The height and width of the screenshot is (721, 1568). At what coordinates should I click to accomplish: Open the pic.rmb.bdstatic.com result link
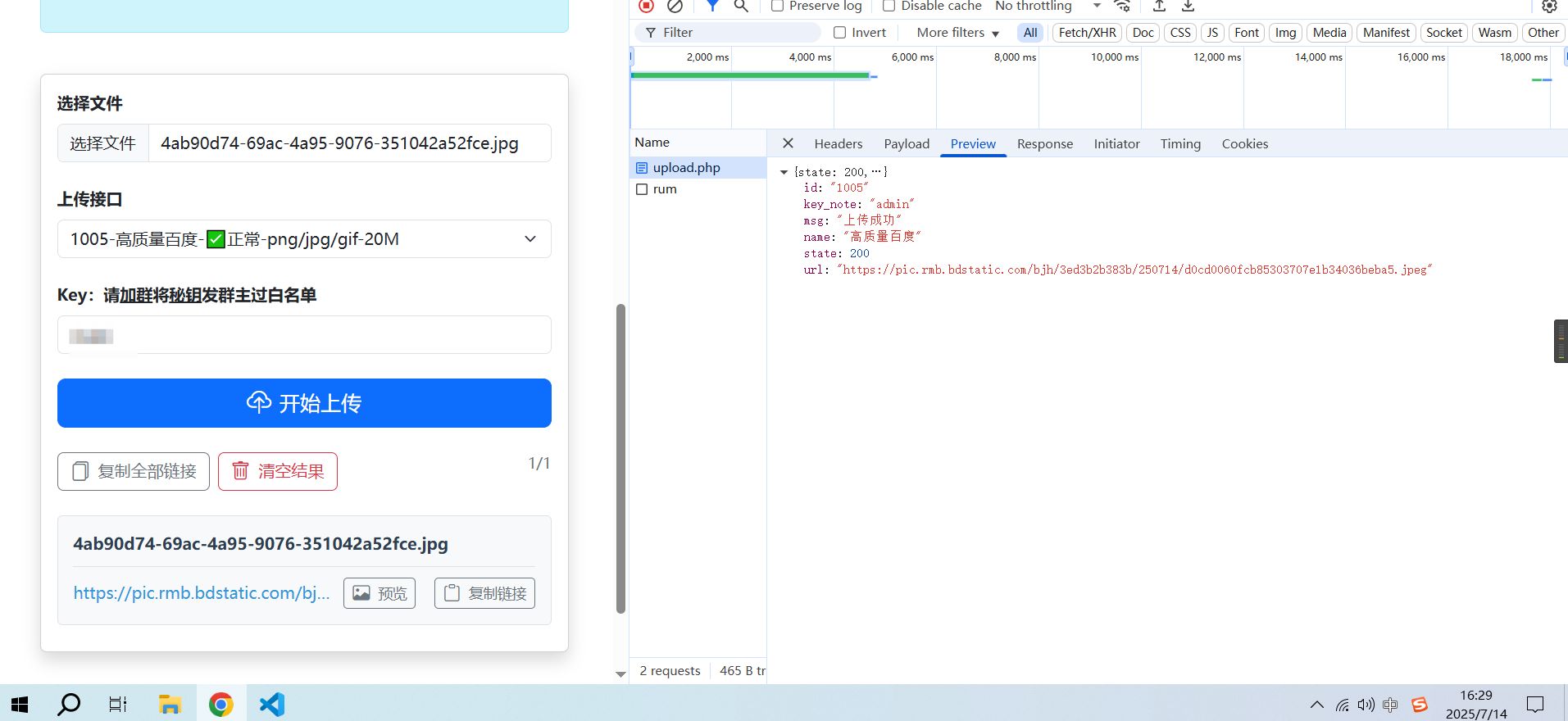(202, 593)
